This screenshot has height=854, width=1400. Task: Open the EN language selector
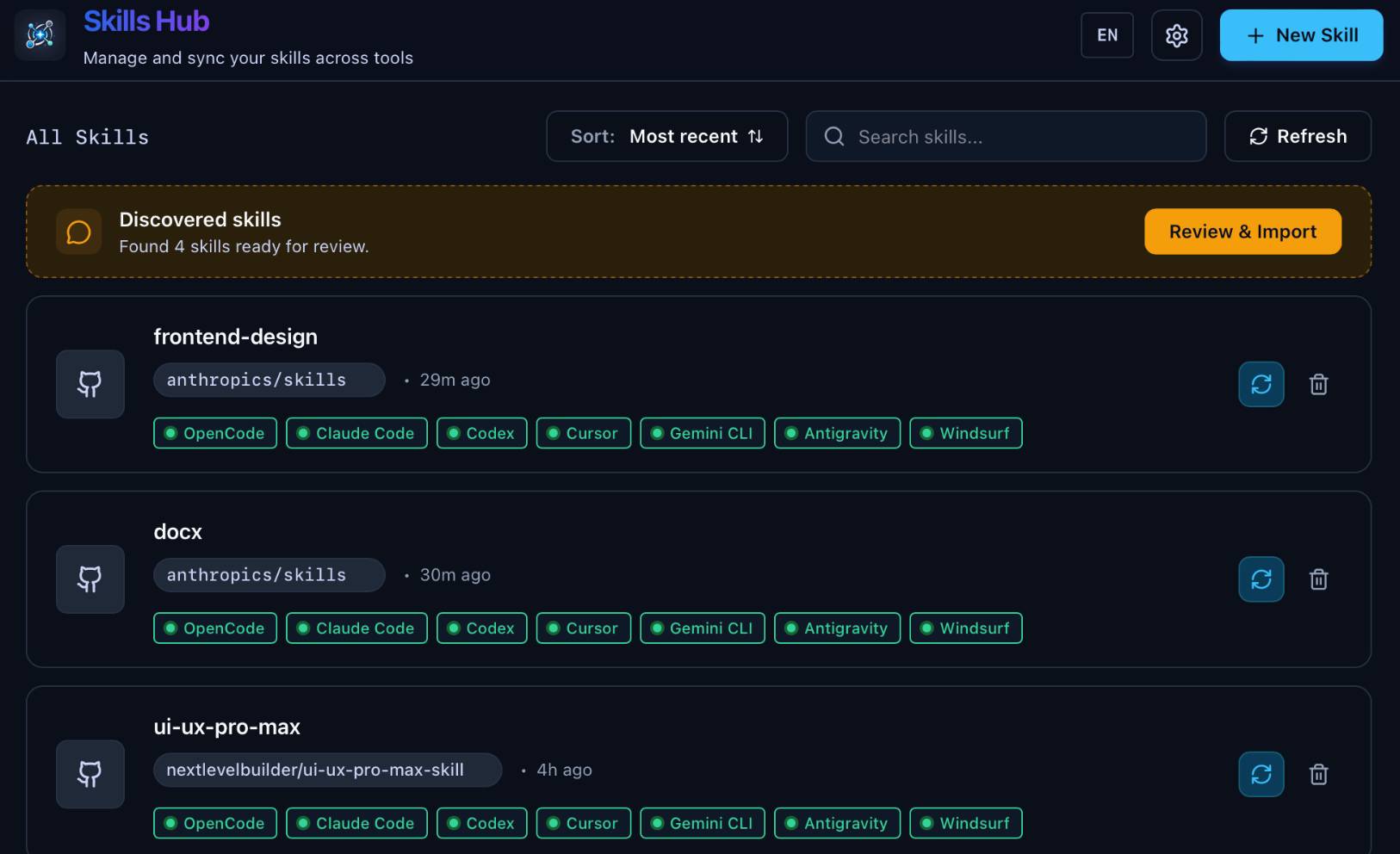click(x=1106, y=35)
